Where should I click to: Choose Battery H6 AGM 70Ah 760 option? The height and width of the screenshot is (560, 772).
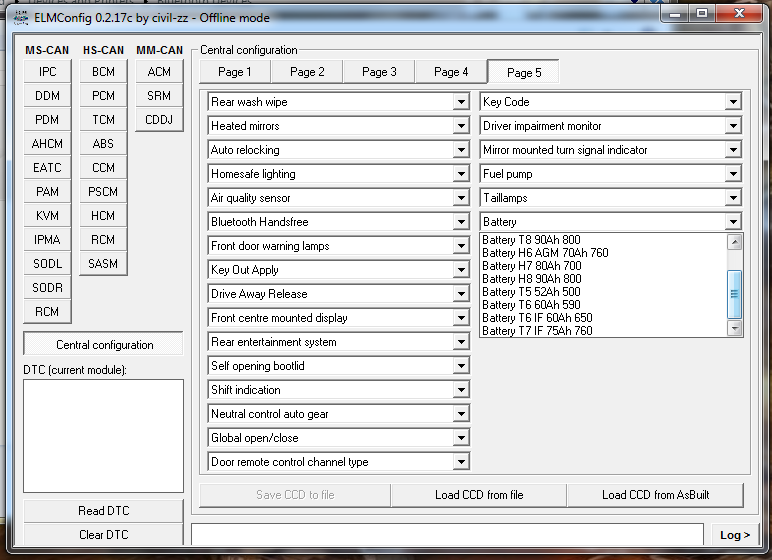pyautogui.click(x=545, y=253)
